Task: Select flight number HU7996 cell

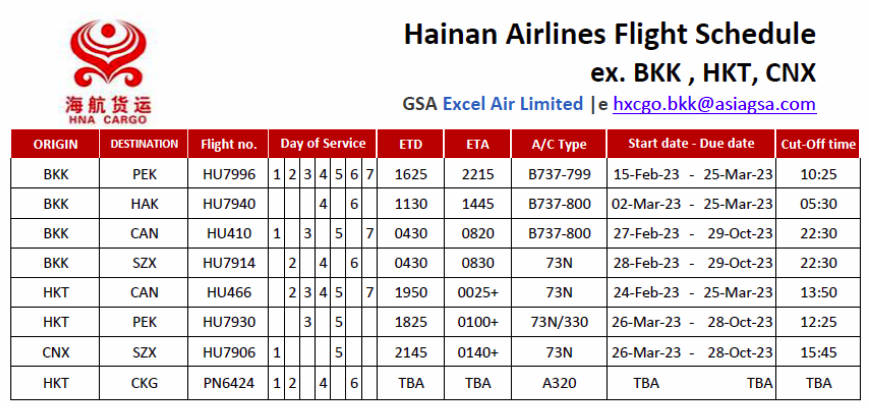Action: point(228,174)
